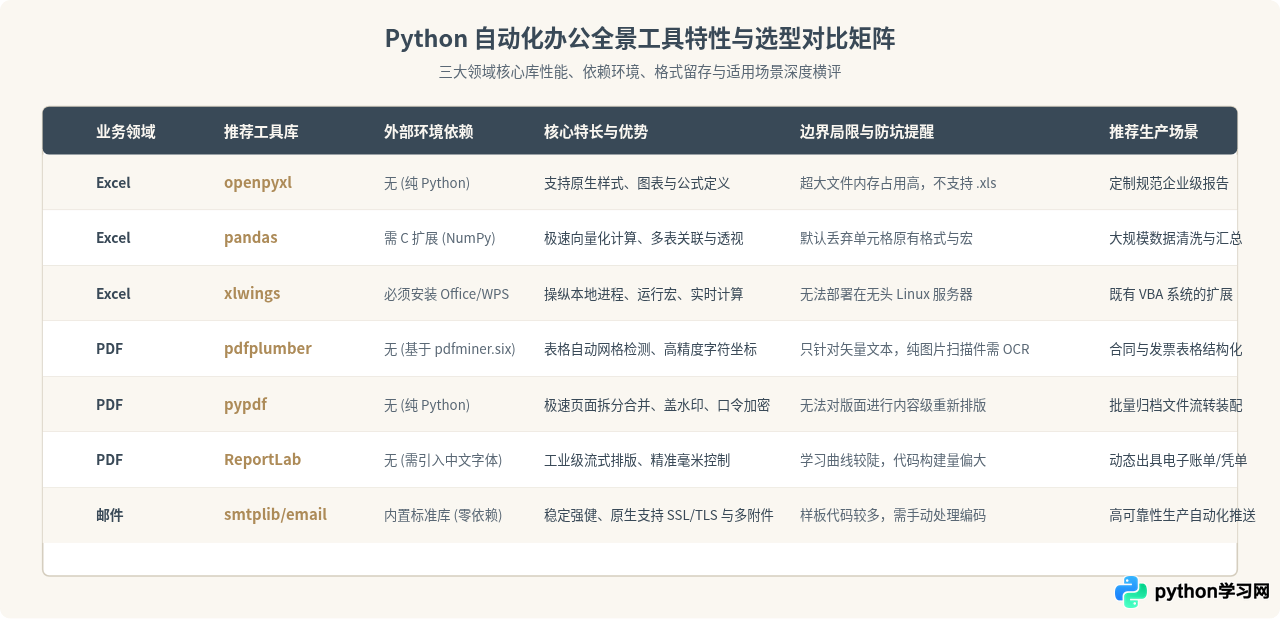1280x619 pixels.
Task: Select the 'xlwings' library name
Action: click(x=252, y=294)
